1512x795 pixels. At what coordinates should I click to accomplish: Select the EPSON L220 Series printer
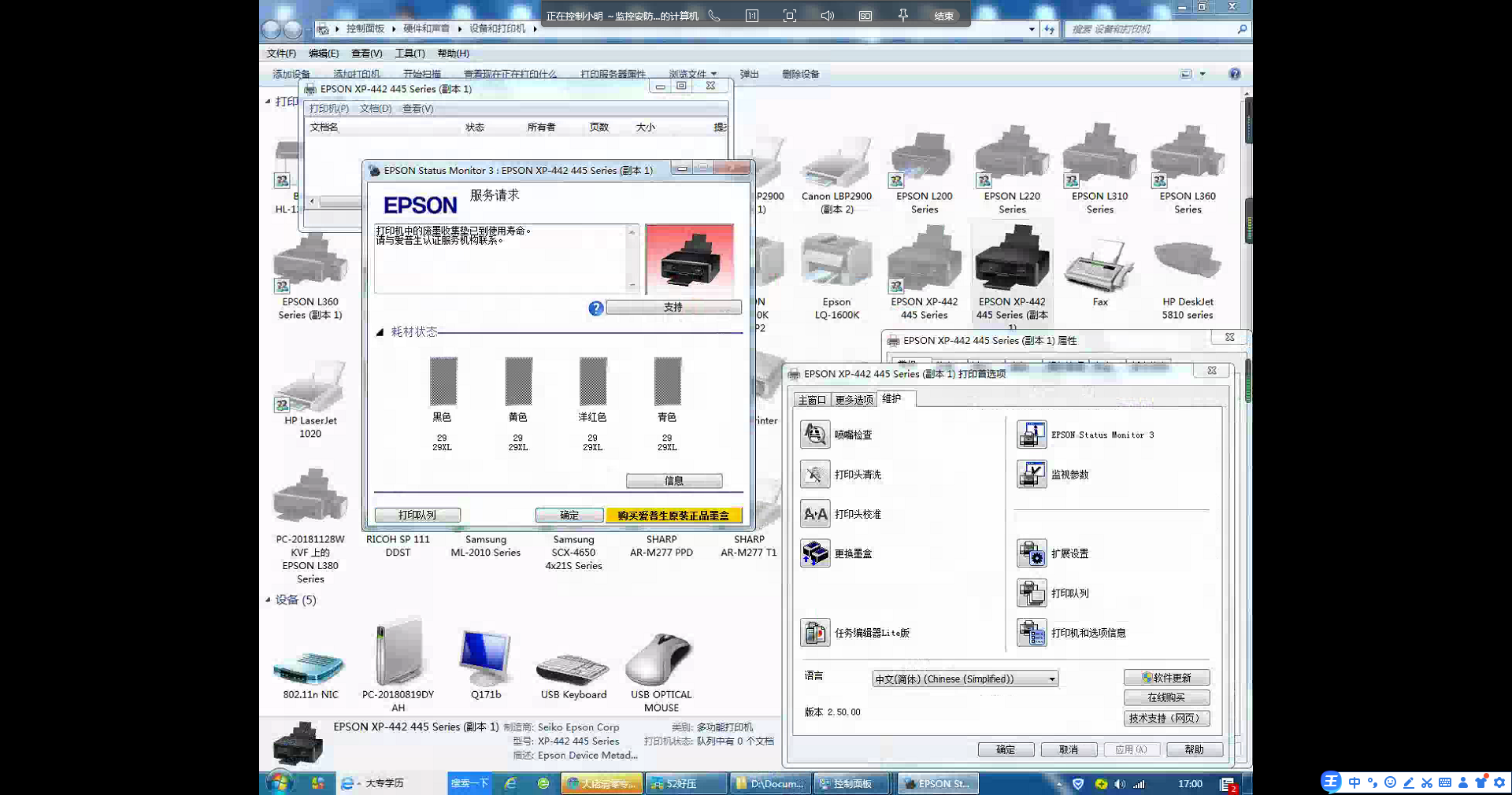pyautogui.click(x=1012, y=169)
